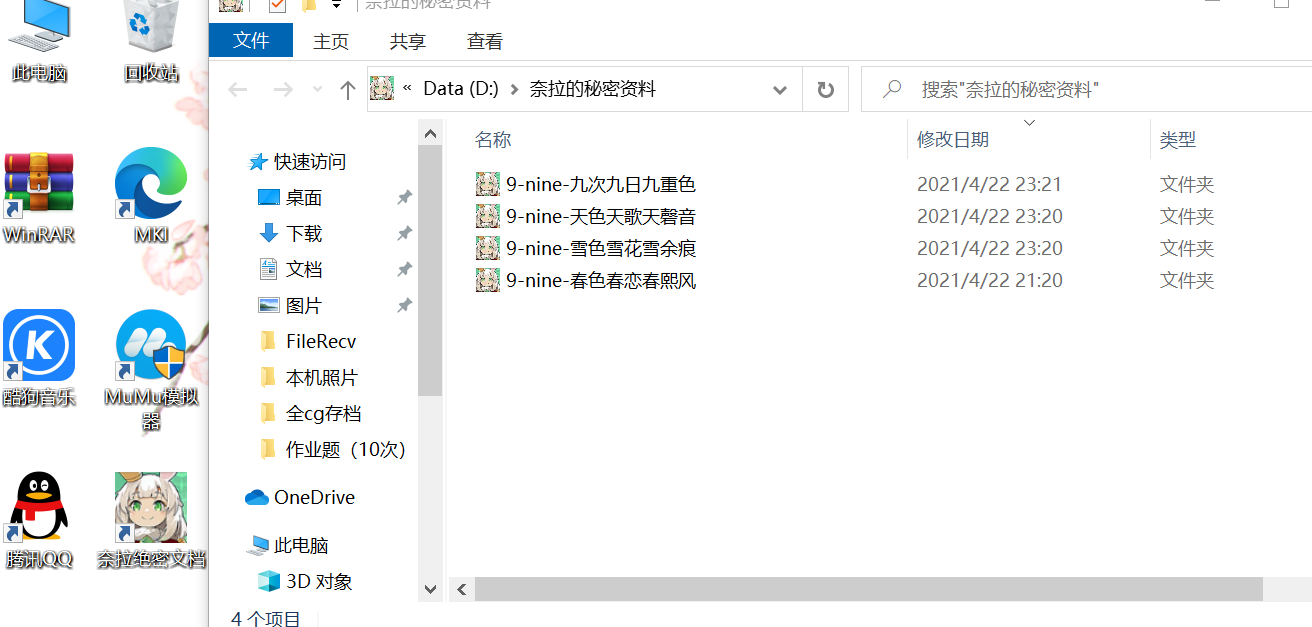Open 本机照片 folder in navigation pane
Screen dimensions: 1312x627
pyautogui.click(x=320, y=378)
